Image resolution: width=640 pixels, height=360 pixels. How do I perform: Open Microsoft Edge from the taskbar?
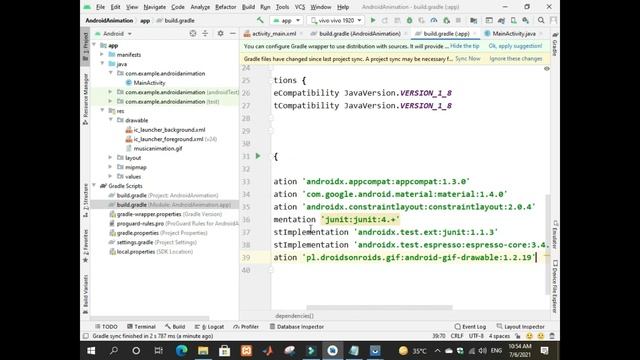coord(181,351)
